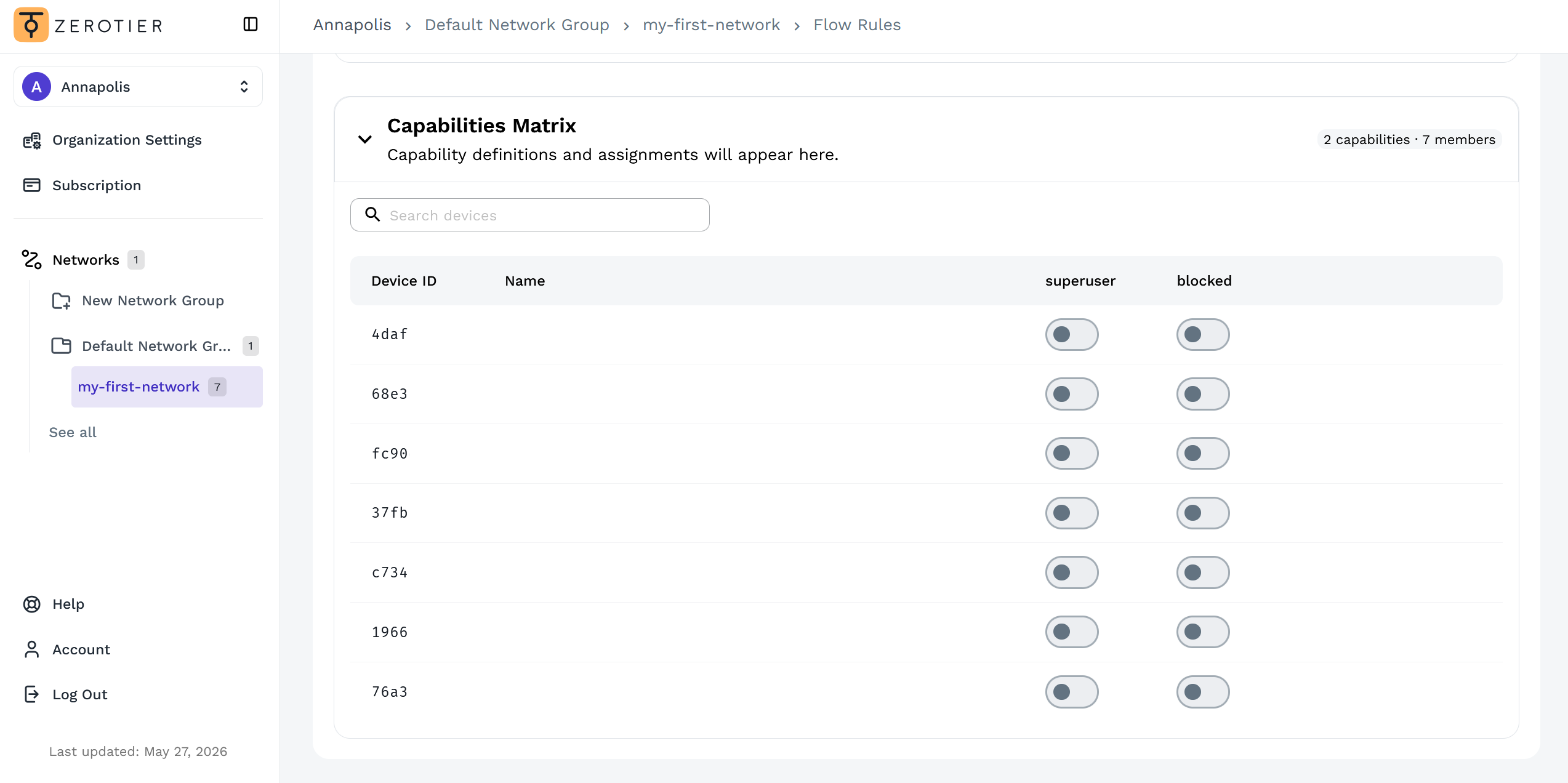Toggle blocked for device 76a3
The height and width of the screenshot is (783, 1568).
pos(1203,692)
